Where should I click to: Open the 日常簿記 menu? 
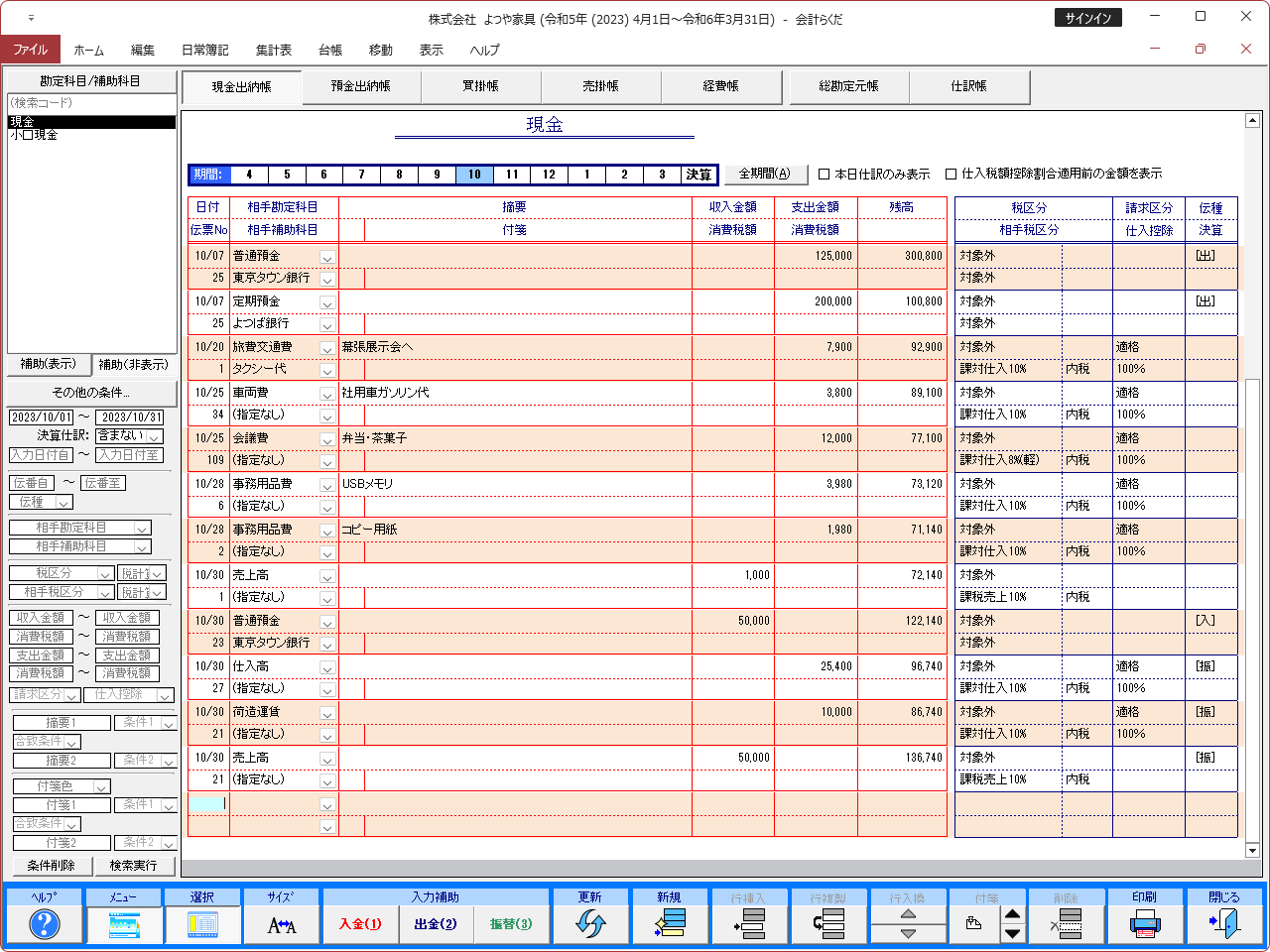click(x=204, y=50)
